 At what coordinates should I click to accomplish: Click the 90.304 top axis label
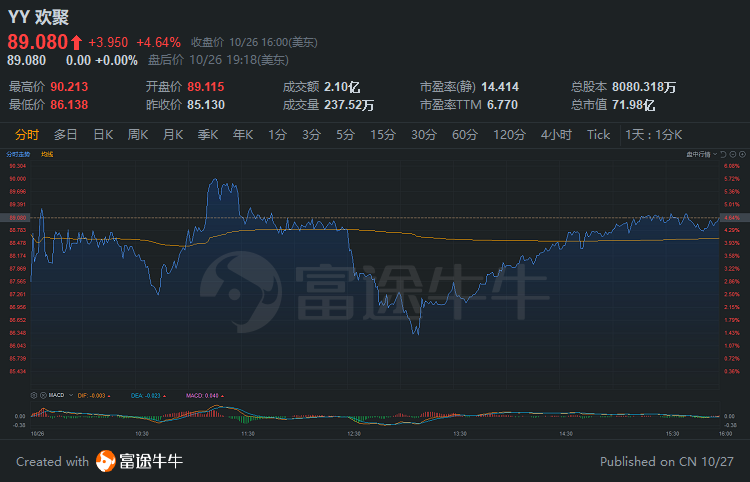tap(18, 166)
